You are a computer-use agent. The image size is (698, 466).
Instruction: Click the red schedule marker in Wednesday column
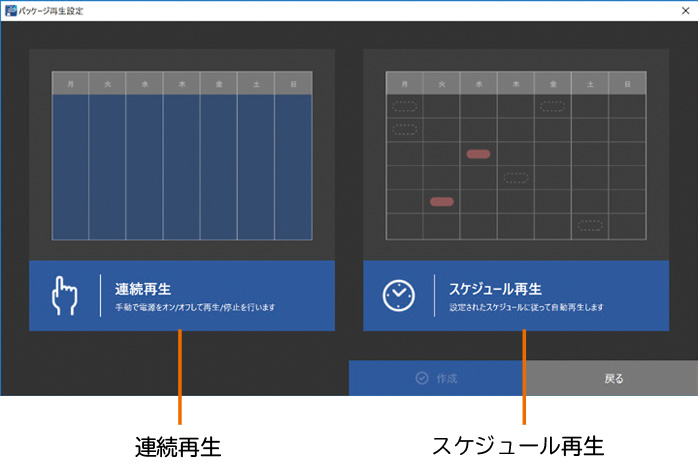click(479, 154)
